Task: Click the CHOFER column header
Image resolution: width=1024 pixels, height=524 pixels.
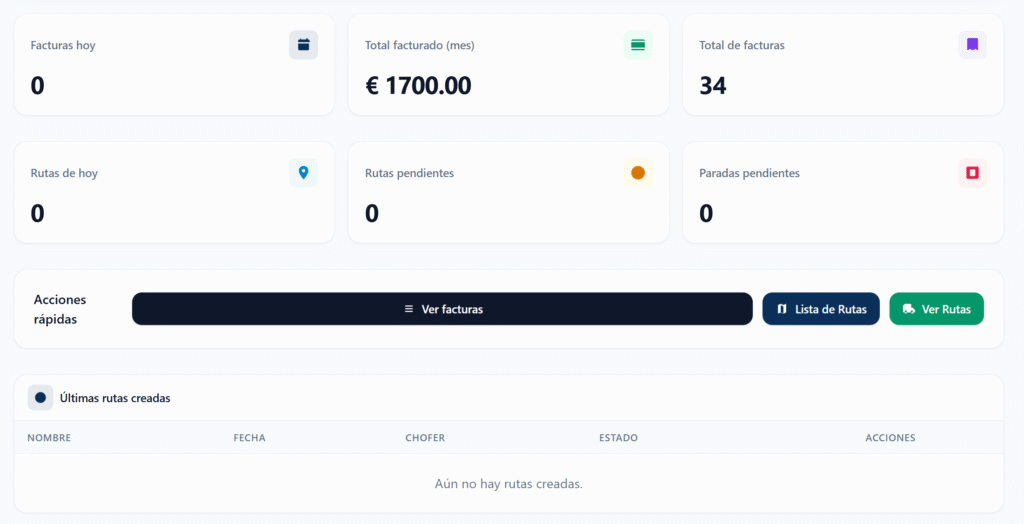Action: (x=425, y=438)
